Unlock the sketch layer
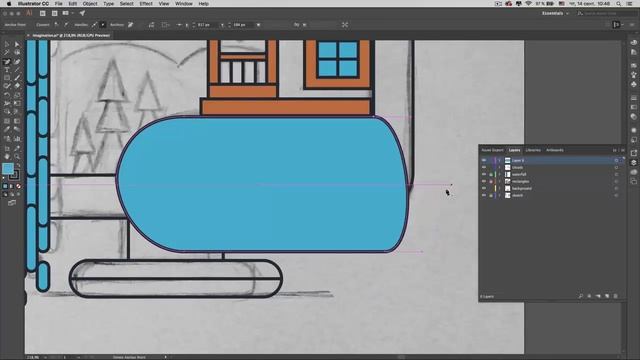This screenshot has height=360, width=640. pos(491,195)
